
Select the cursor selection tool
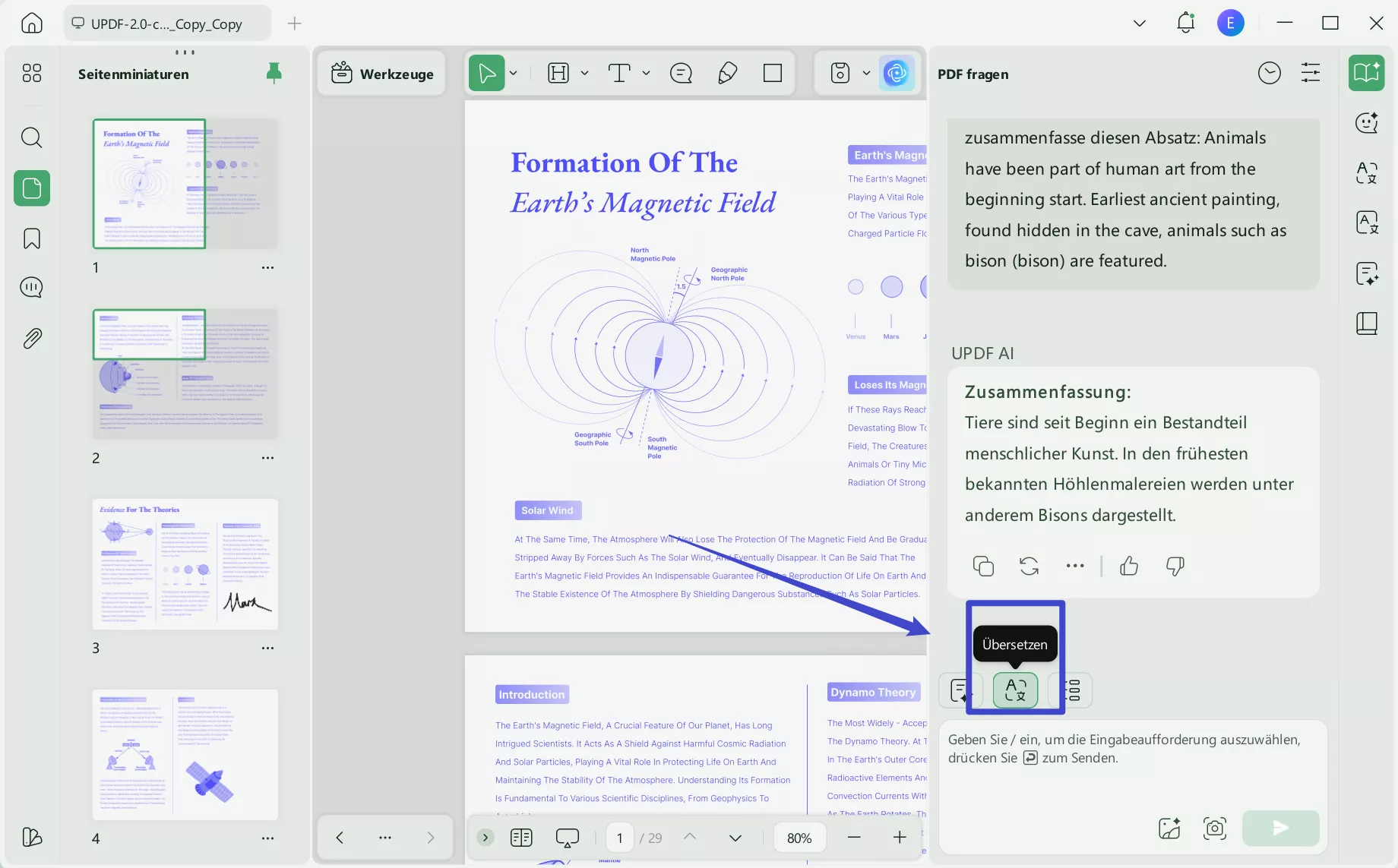(x=487, y=73)
